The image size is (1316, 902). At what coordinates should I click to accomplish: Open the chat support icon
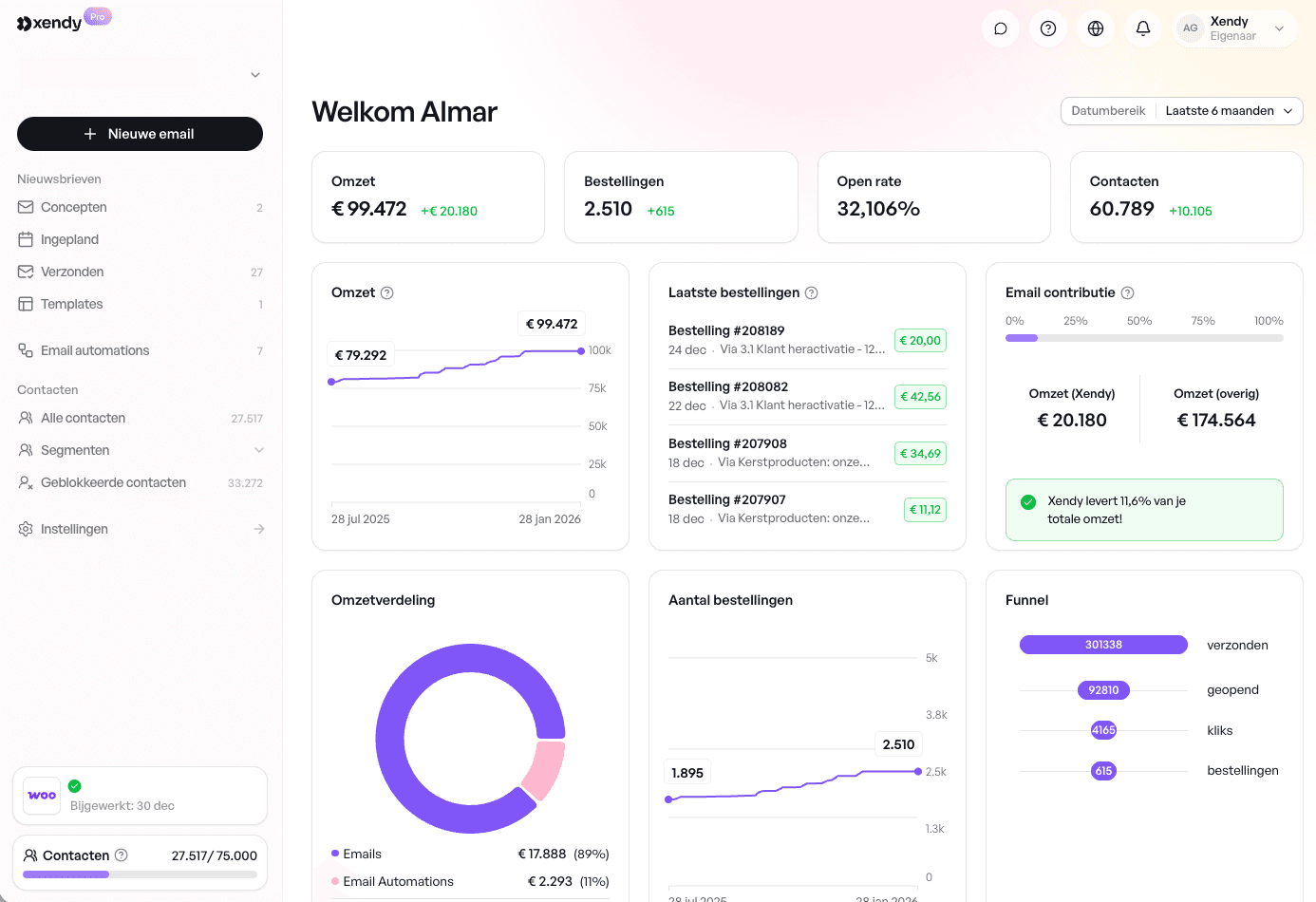tap(1000, 28)
